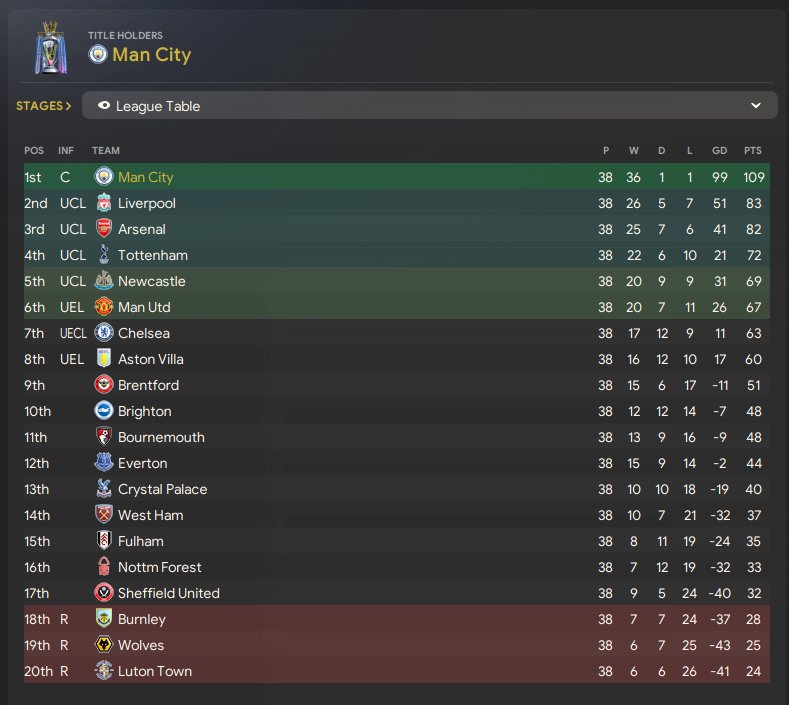
Task: Open the Aston Villa team link
Action: [x=151, y=359]
